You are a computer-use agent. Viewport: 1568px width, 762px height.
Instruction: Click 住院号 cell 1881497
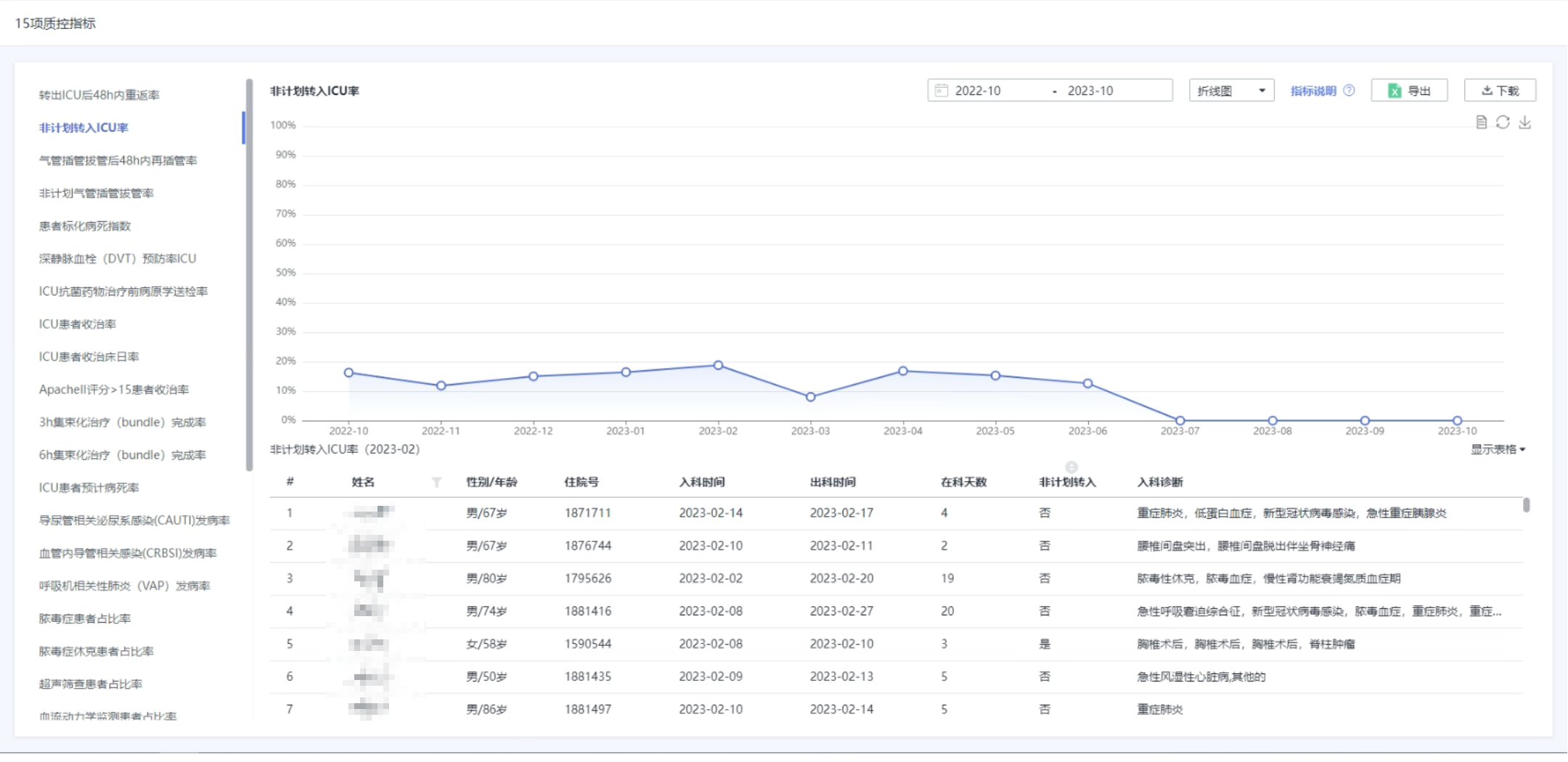tap(588, 709)
